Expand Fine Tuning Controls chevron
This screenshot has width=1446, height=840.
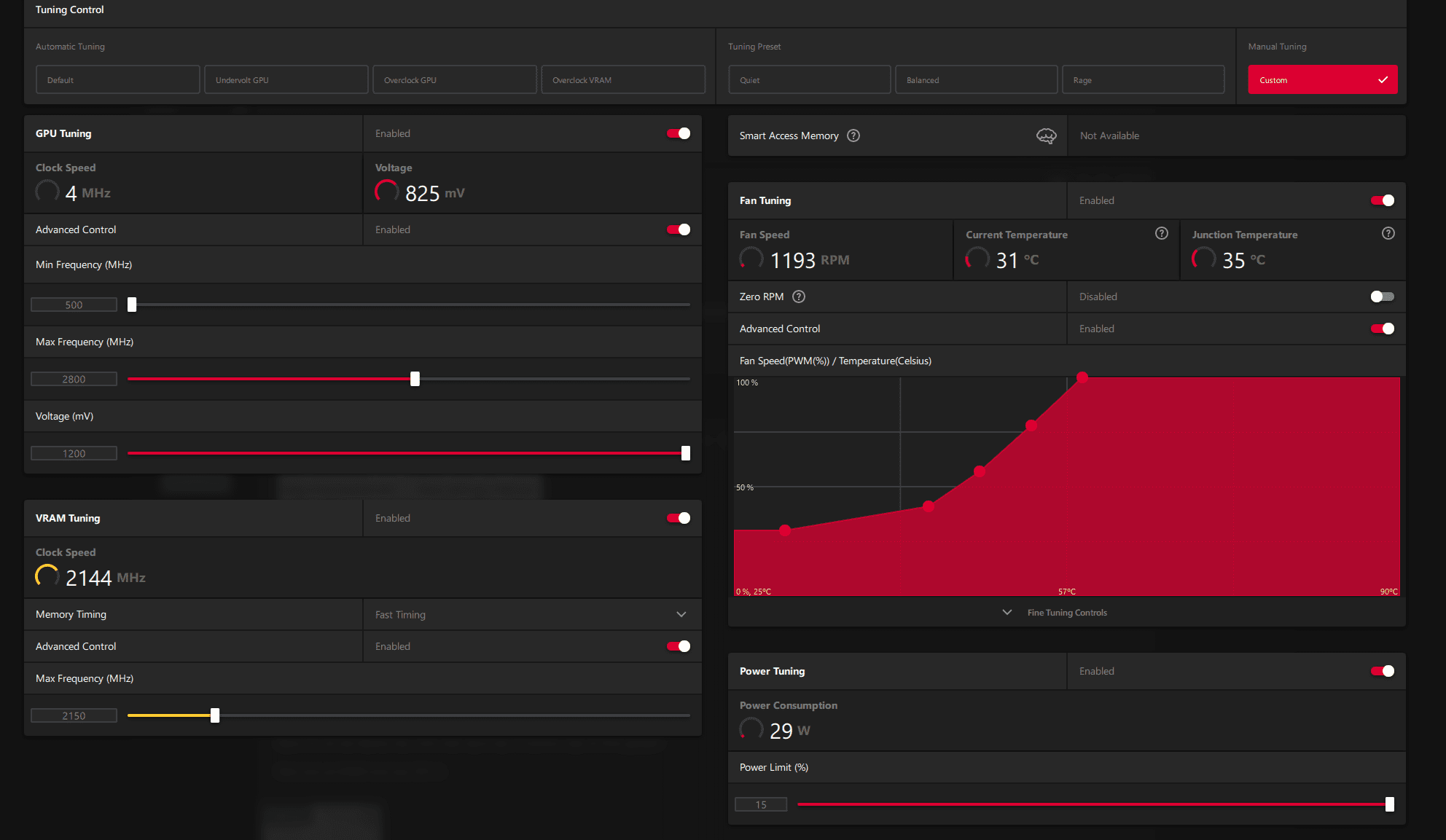click(x=1007, y=613)
